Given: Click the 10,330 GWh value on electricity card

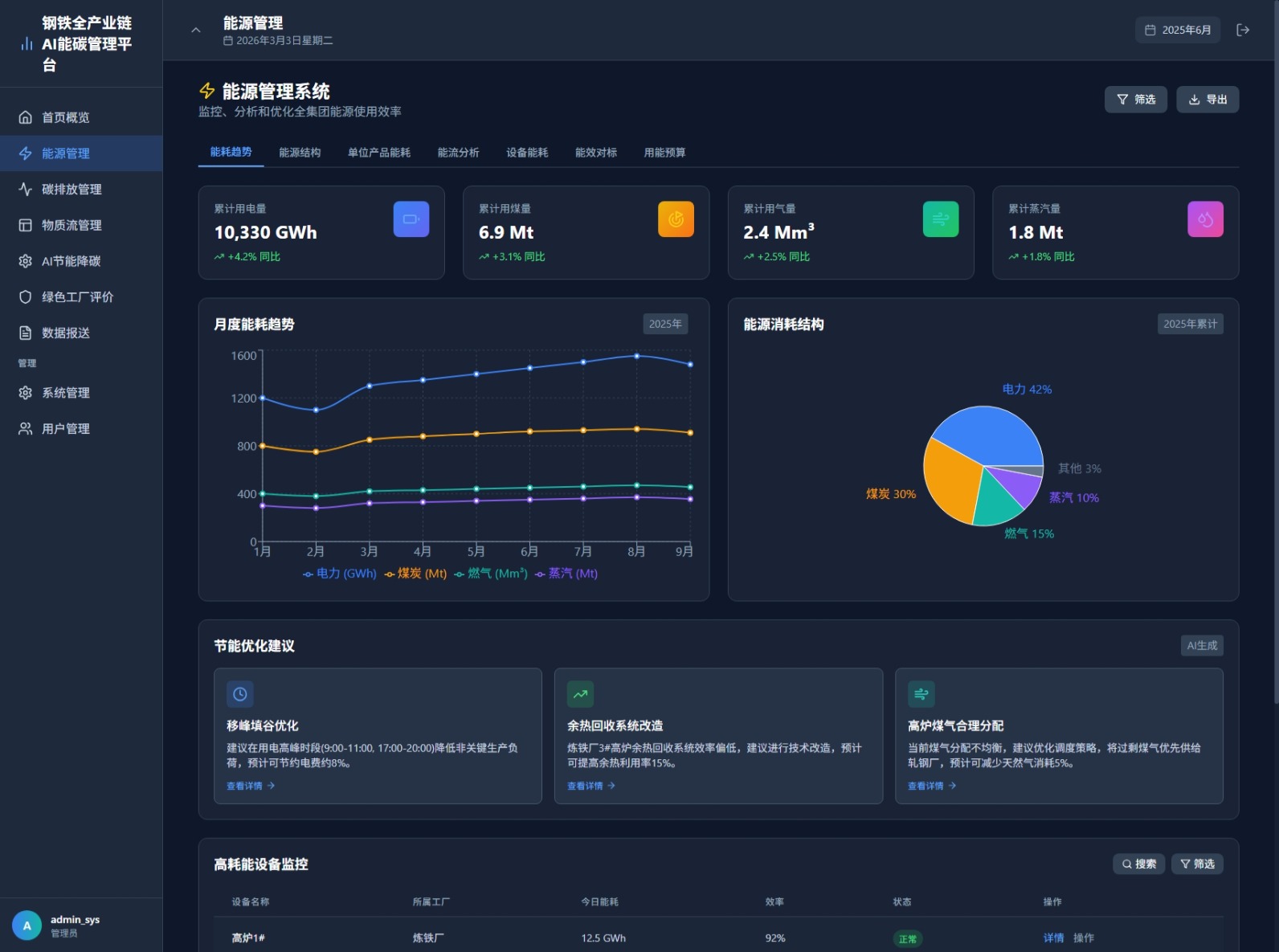Looking at the screenshot, I should (266, 232).
